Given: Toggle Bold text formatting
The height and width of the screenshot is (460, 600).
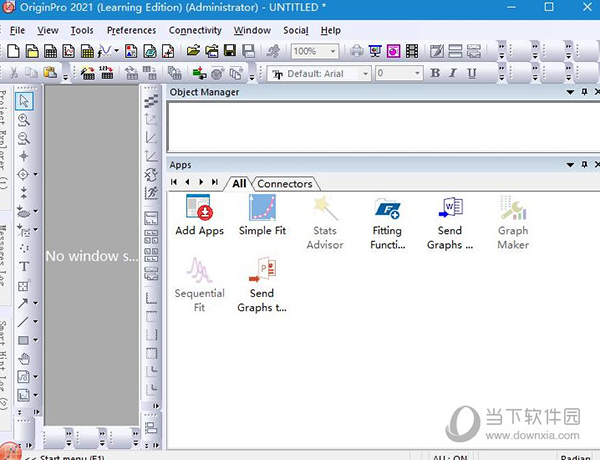Looking at the screenshot, I should tap(435, 73).
